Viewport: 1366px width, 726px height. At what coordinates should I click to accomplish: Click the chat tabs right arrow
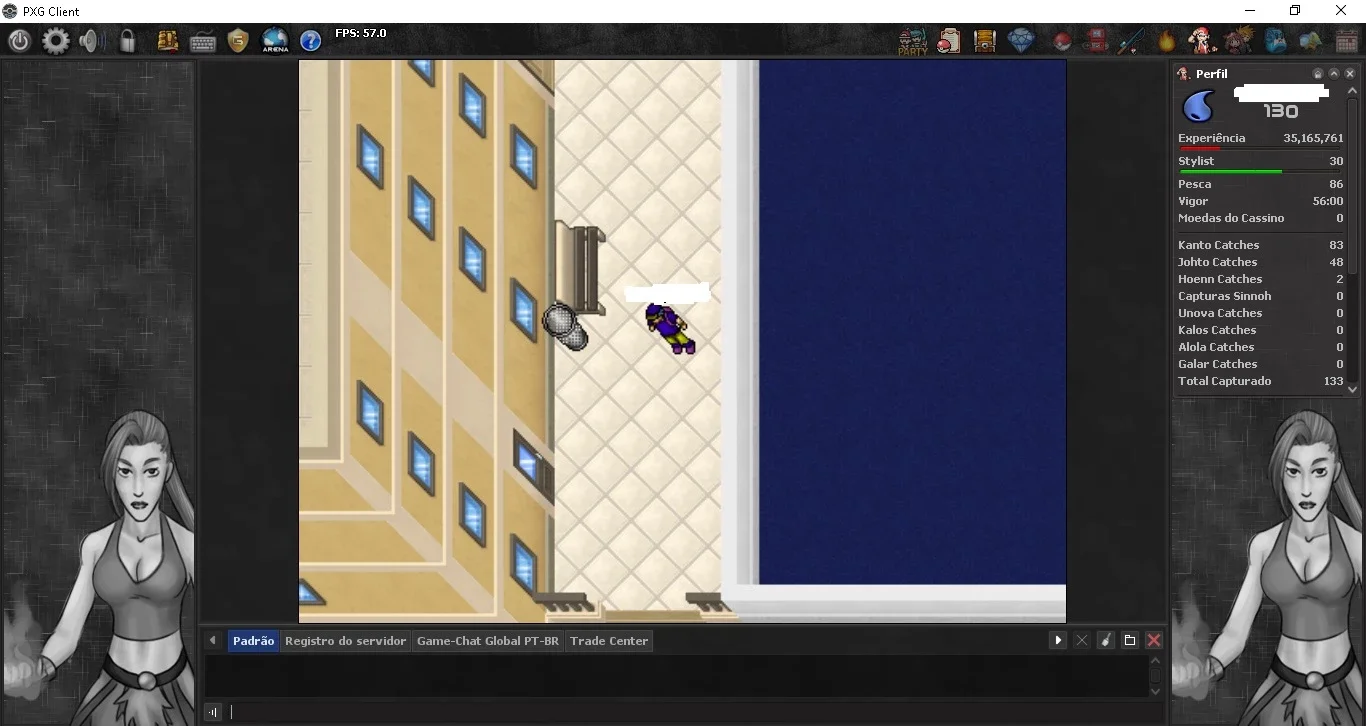pos(1058,640)
